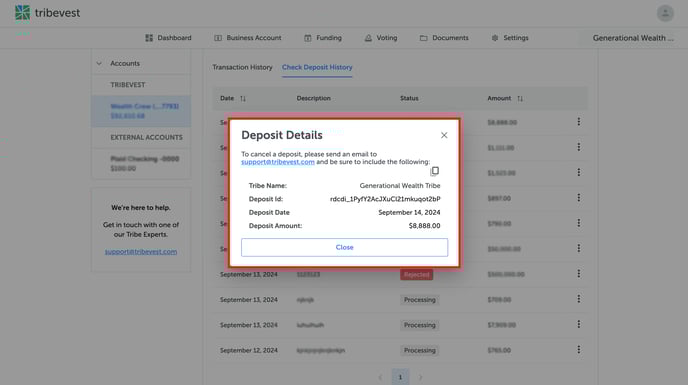Open the Voting page

click(x=381, y=38)
